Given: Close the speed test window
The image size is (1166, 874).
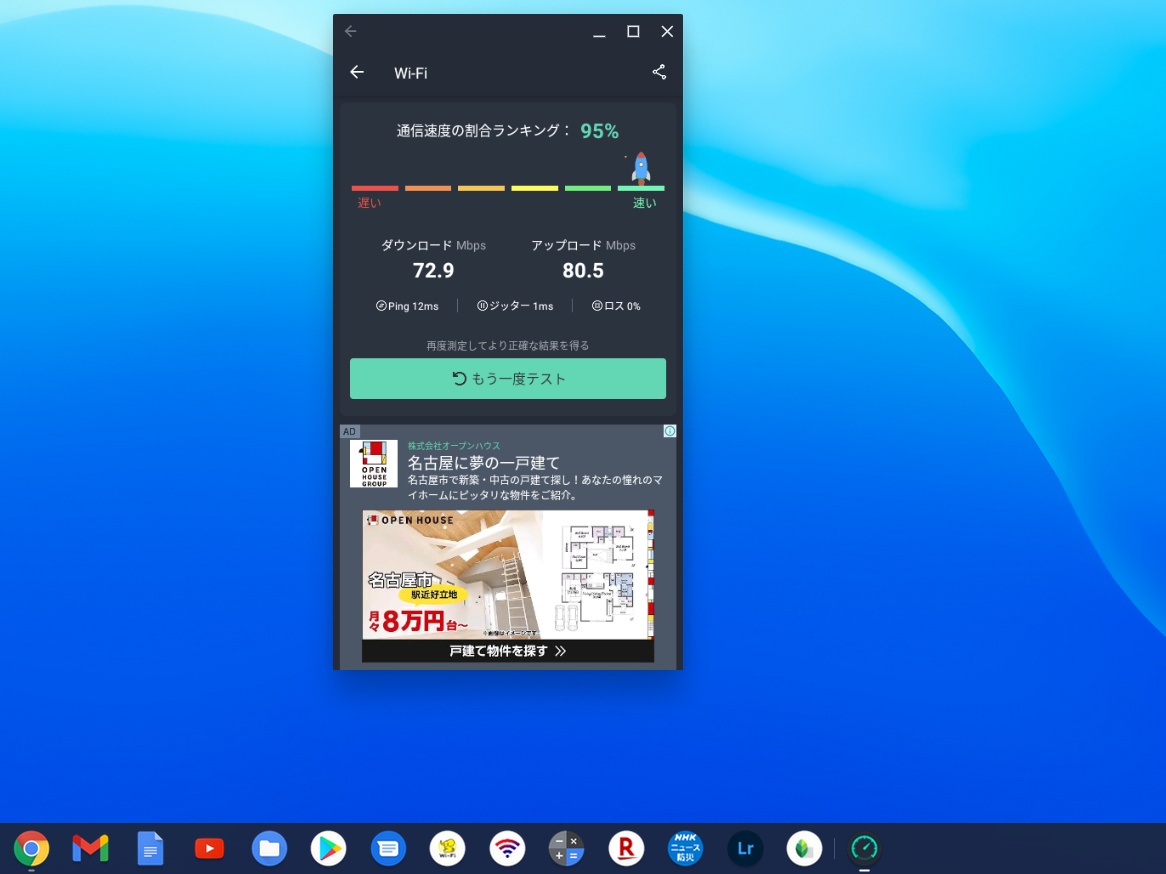Looking at the screenshot, I should point(667,31).
